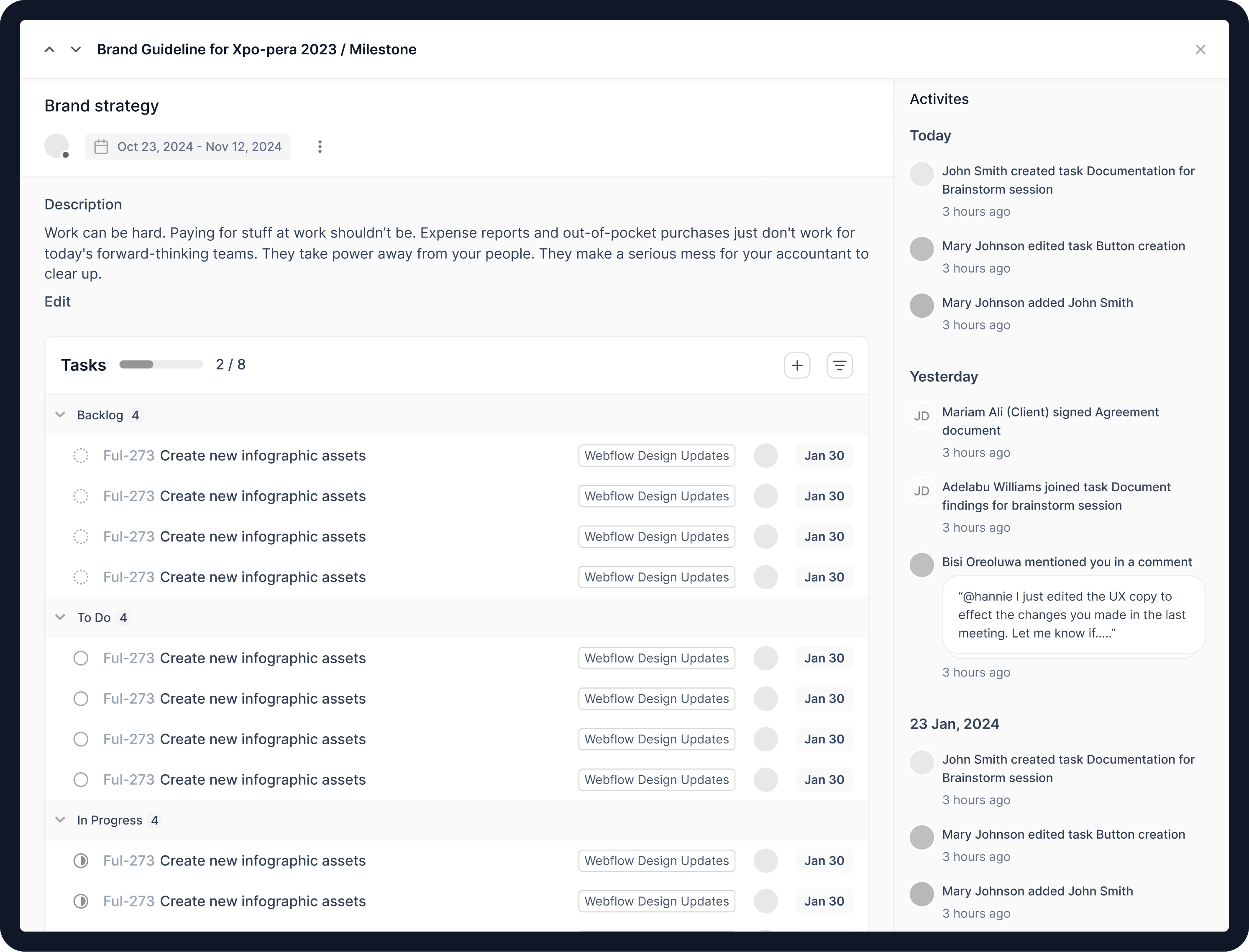The height and width of the screenshot is (952, 1249).
Task: Collapse the To Do group
Action: (60, 617)
